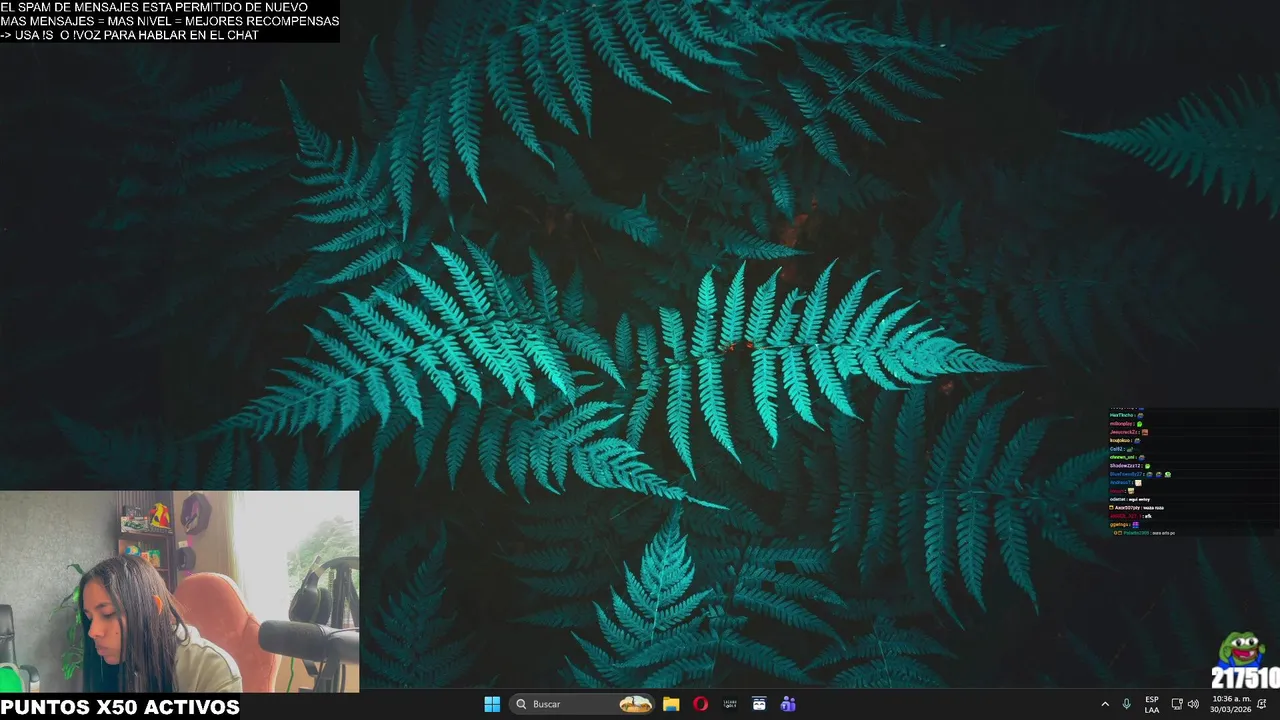
Task: Click the microphone icon in system tray
Action: coord(1127,704)
